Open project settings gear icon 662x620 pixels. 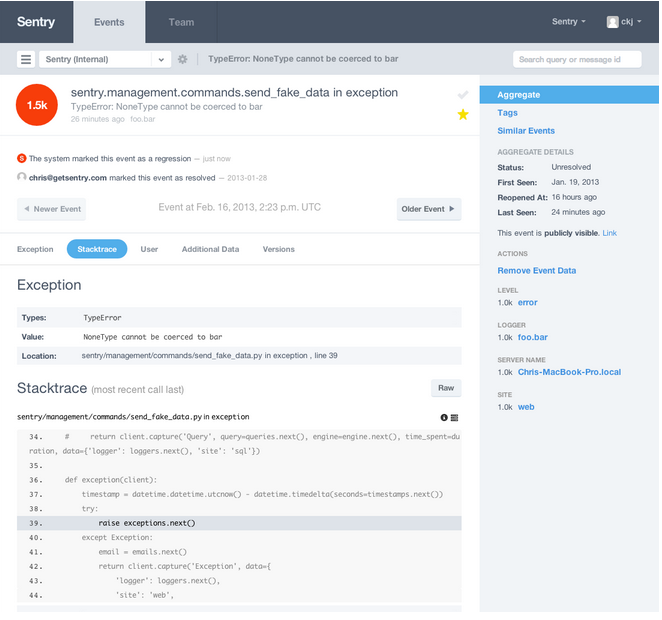(182, 60)
